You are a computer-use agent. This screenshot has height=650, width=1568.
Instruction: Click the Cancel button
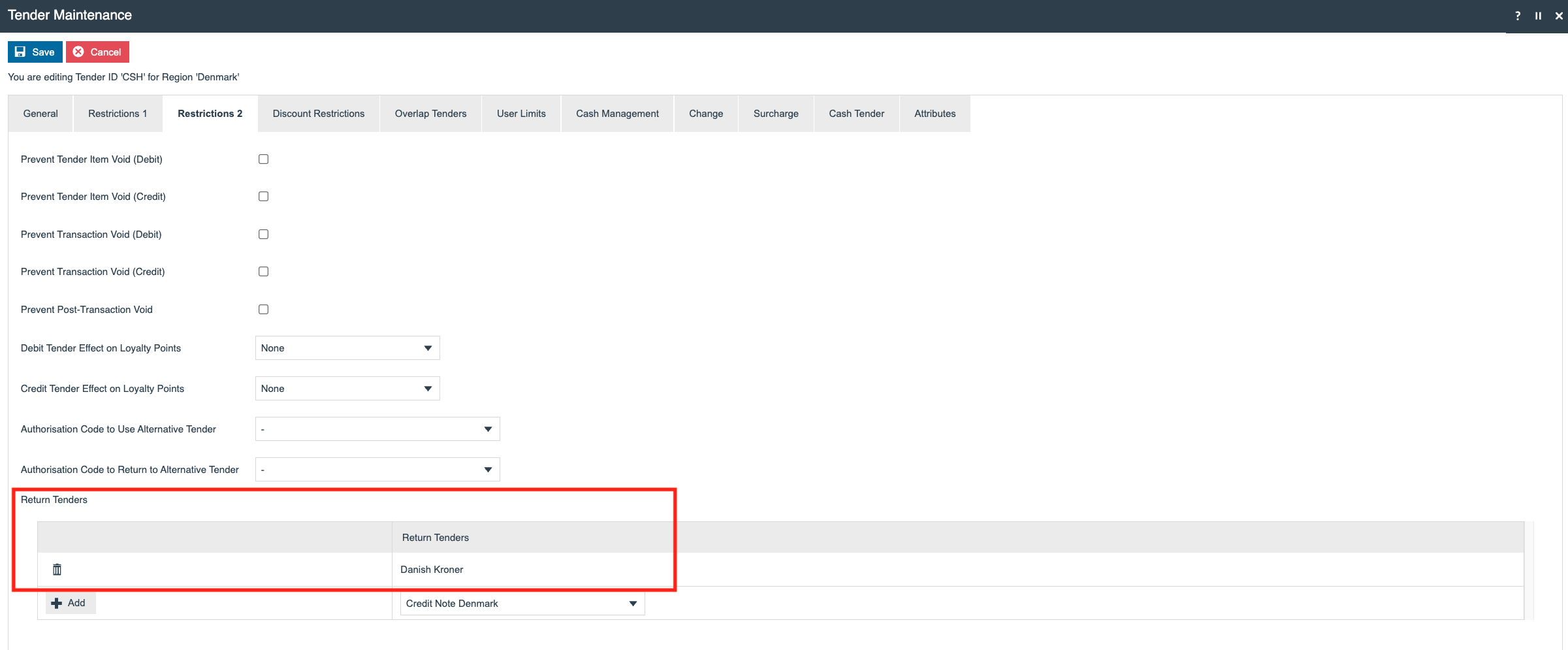pos(97,52)
